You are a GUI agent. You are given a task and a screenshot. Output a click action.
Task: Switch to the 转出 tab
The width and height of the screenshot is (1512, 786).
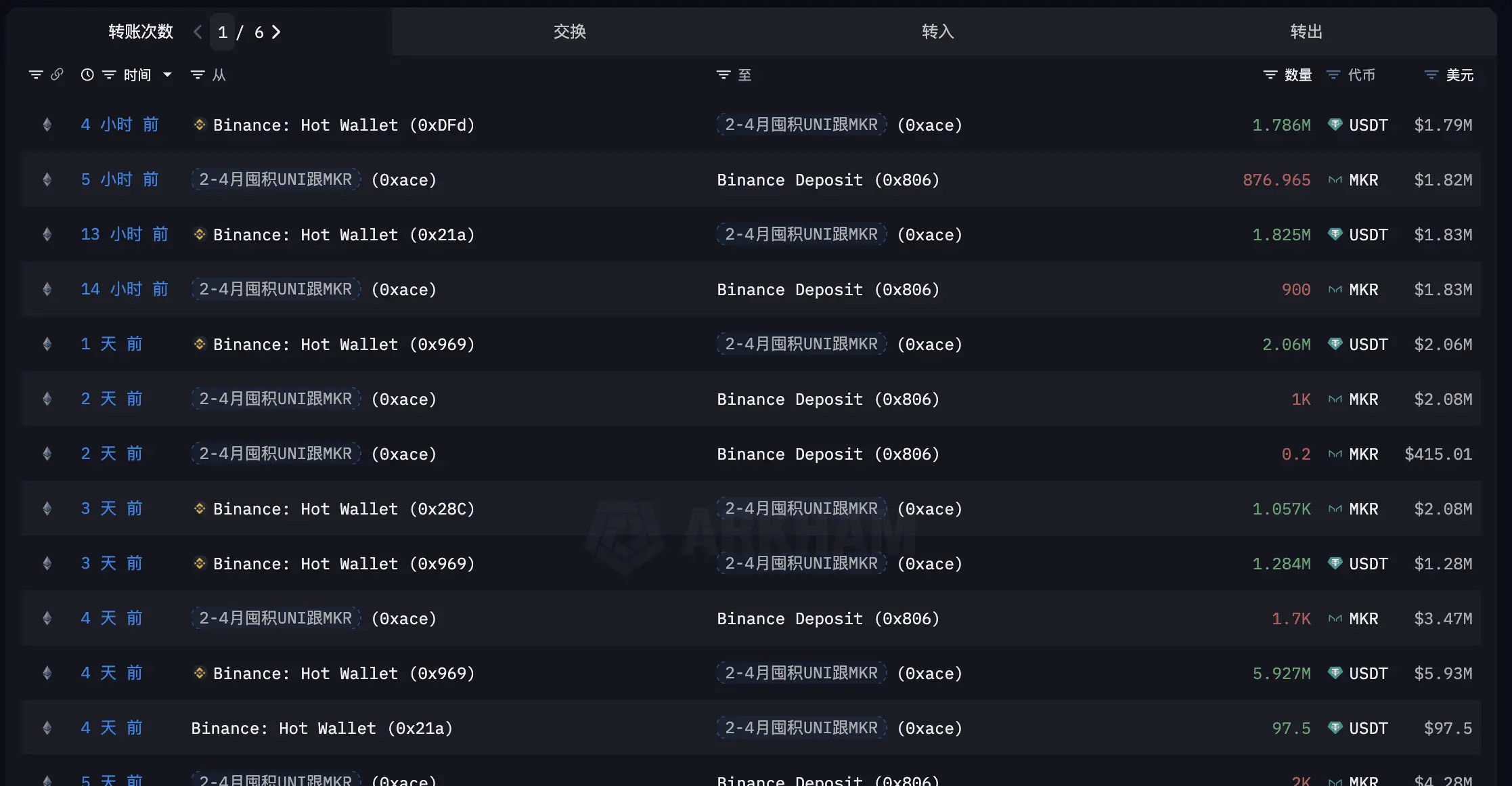1306,31
